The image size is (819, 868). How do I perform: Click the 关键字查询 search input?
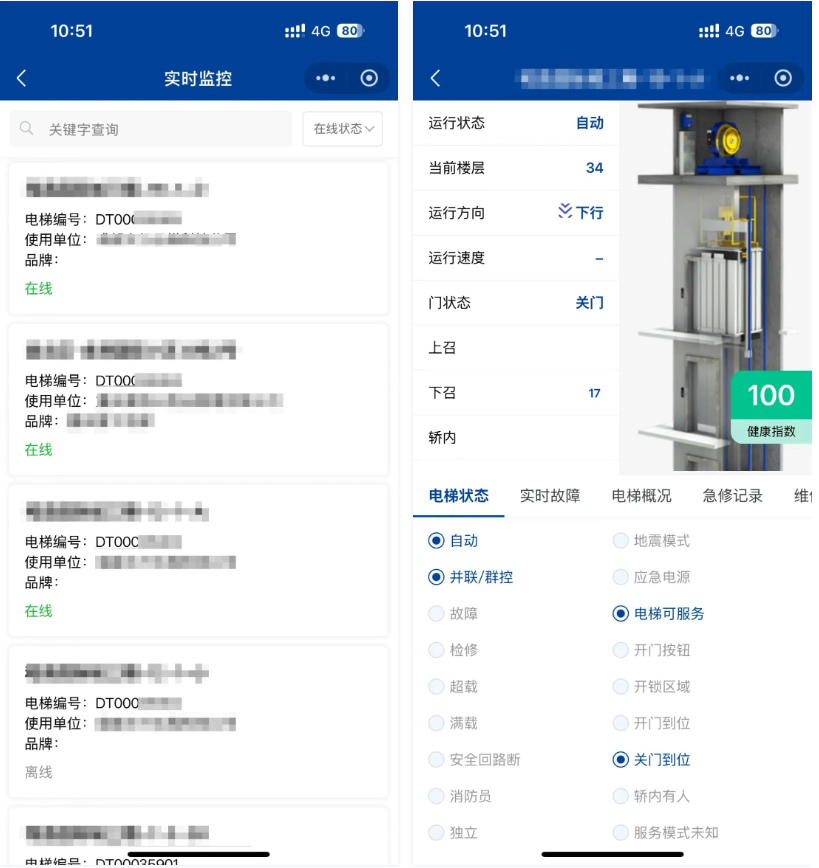tap(165, 129)
